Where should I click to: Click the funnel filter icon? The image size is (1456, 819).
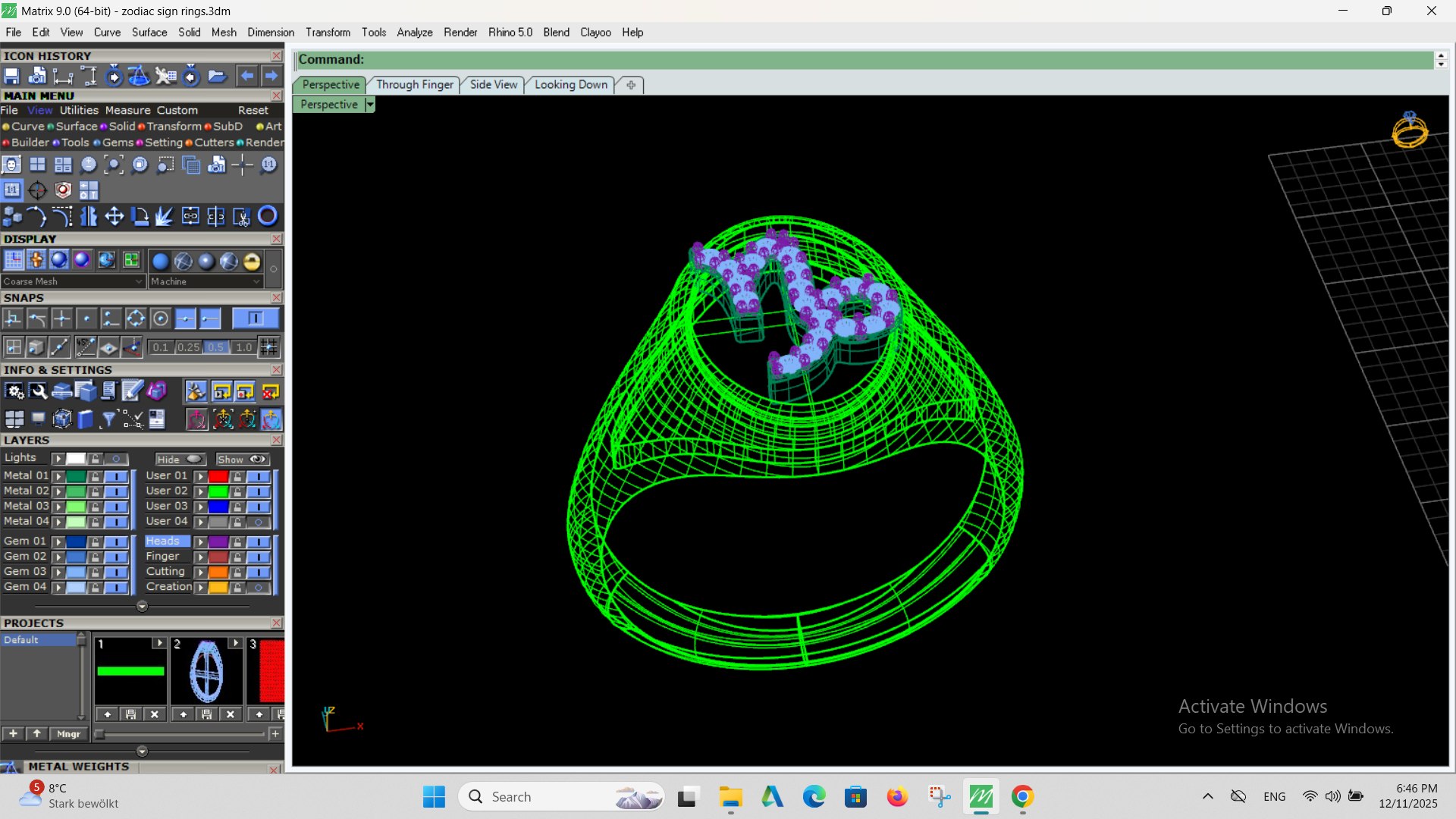coord(108,419)
